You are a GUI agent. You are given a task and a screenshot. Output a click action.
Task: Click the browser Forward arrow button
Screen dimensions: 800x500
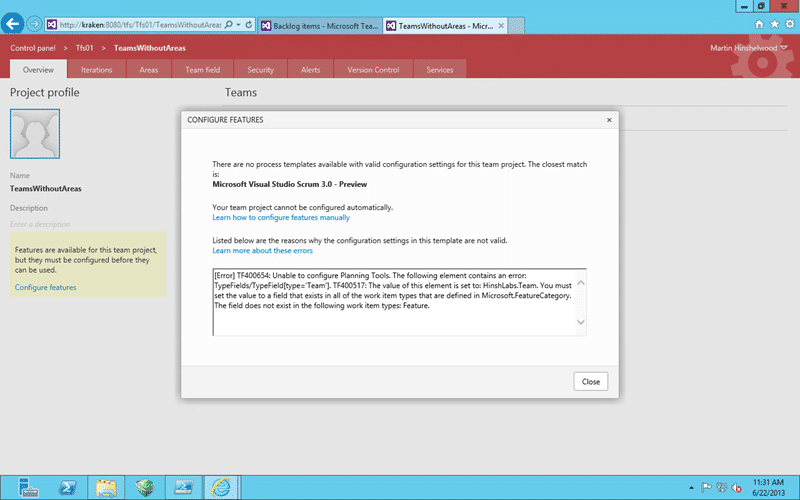click(x=34, y=23)
